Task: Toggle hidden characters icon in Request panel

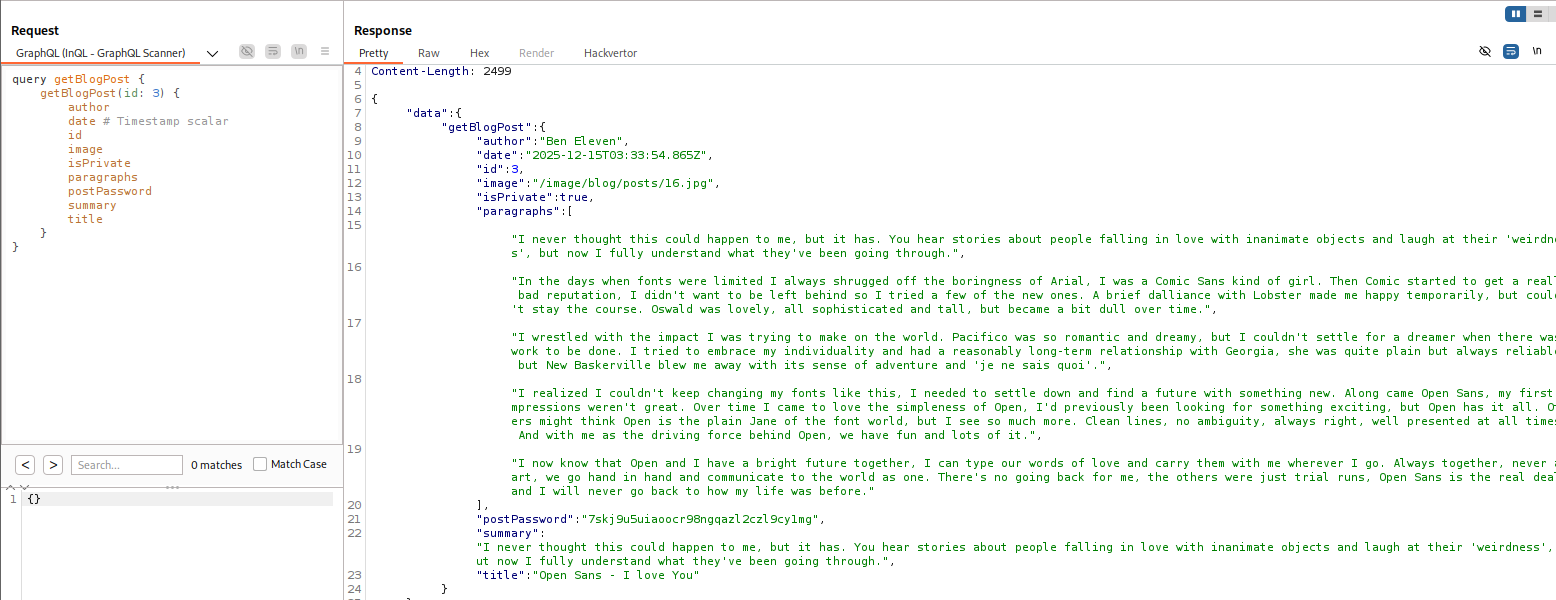Action: 247,52
